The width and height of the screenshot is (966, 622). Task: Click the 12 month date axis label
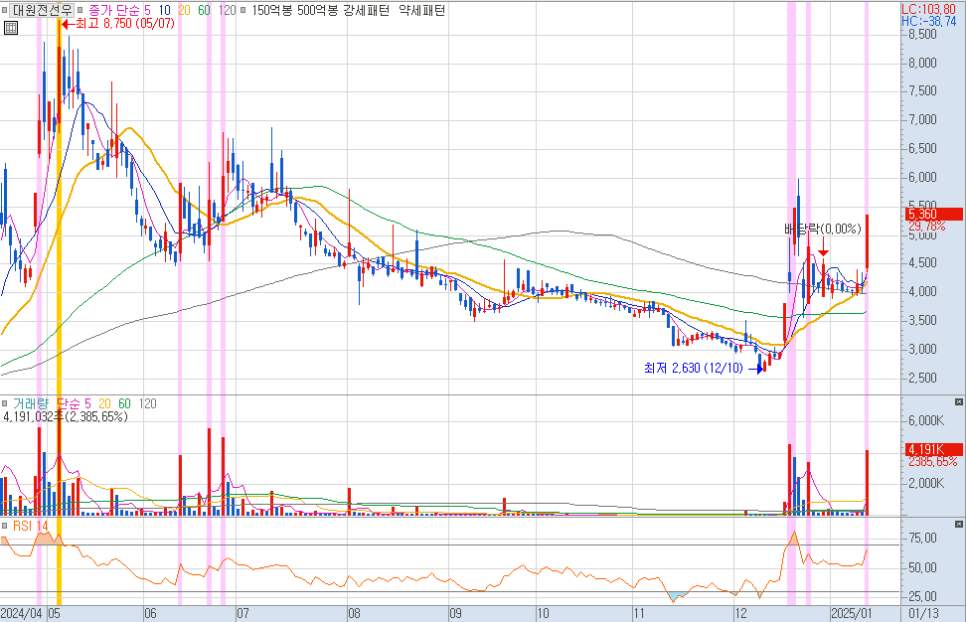click(x=741, y=613)
